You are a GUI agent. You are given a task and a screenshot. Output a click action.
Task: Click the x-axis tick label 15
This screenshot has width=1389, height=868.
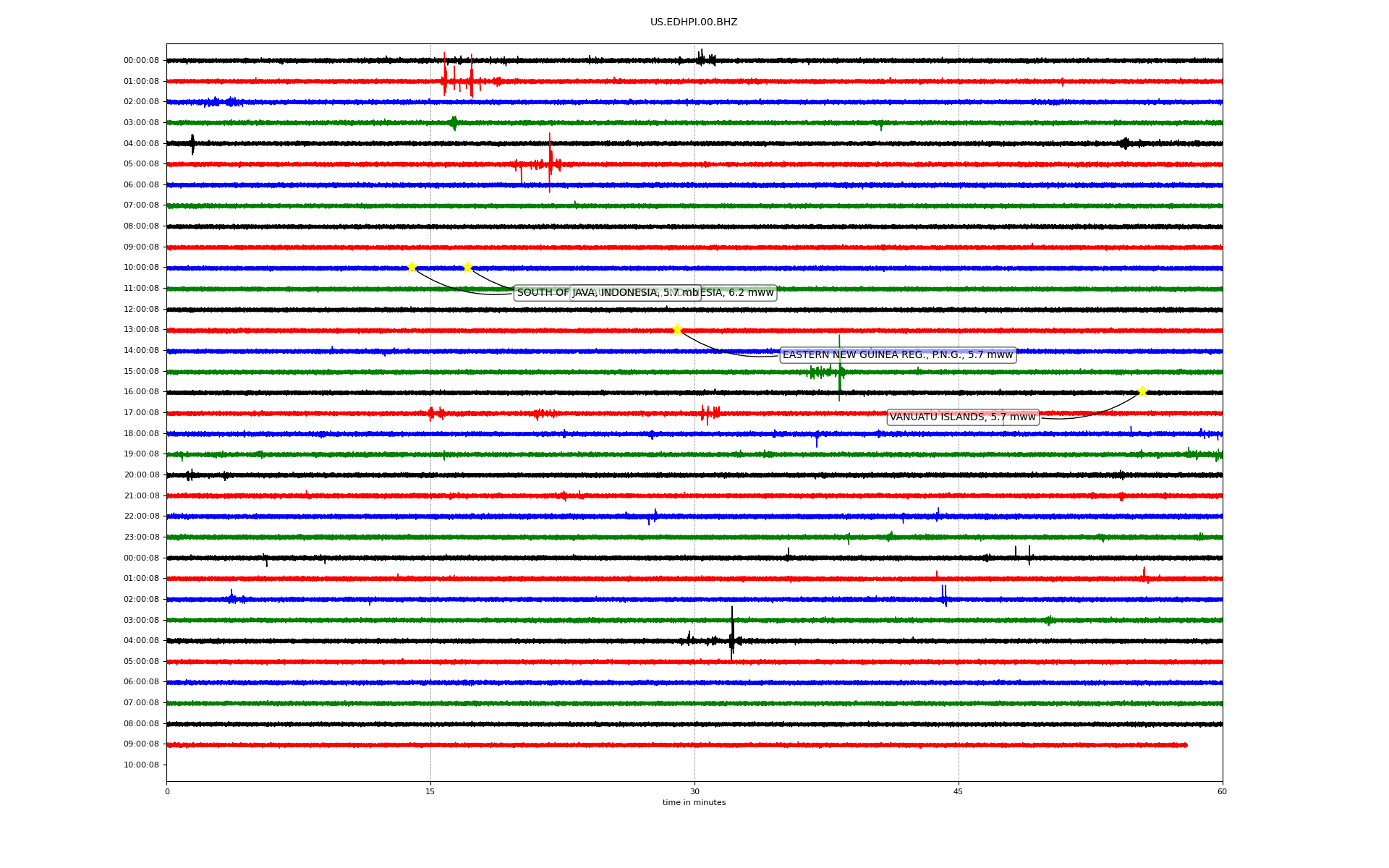tap(430, 791)
